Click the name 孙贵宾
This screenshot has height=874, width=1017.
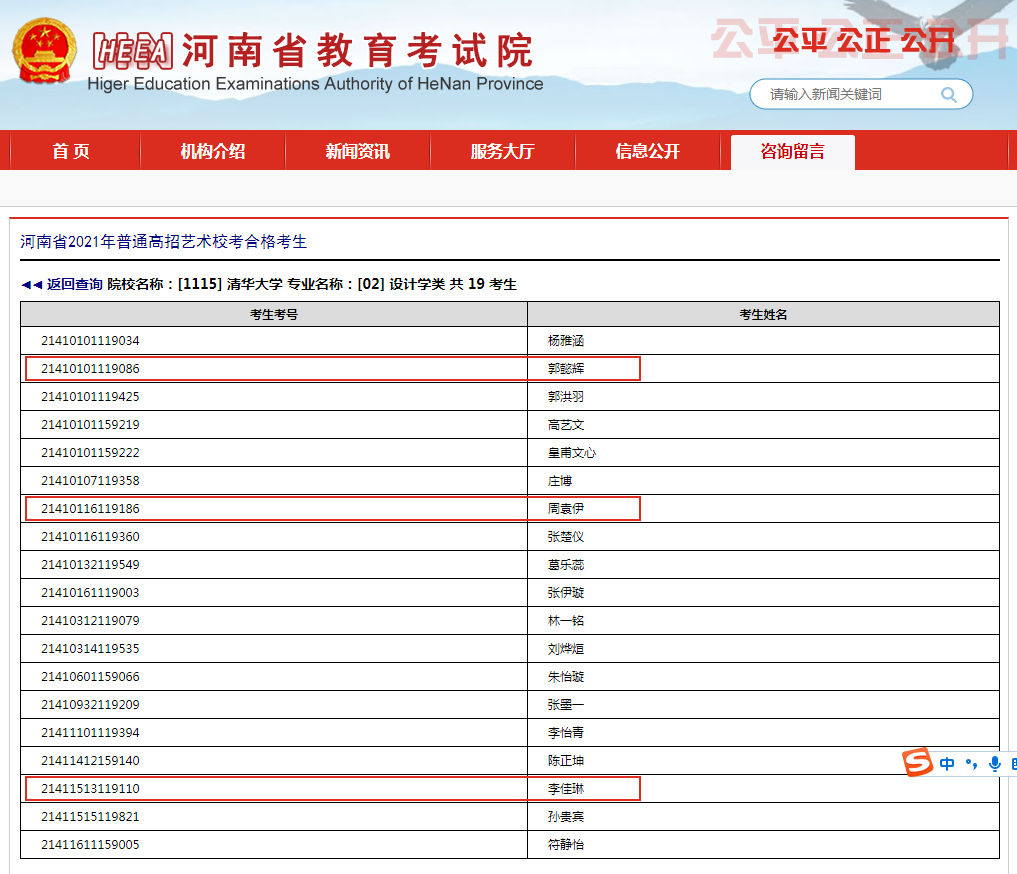(x=566, y=816)
